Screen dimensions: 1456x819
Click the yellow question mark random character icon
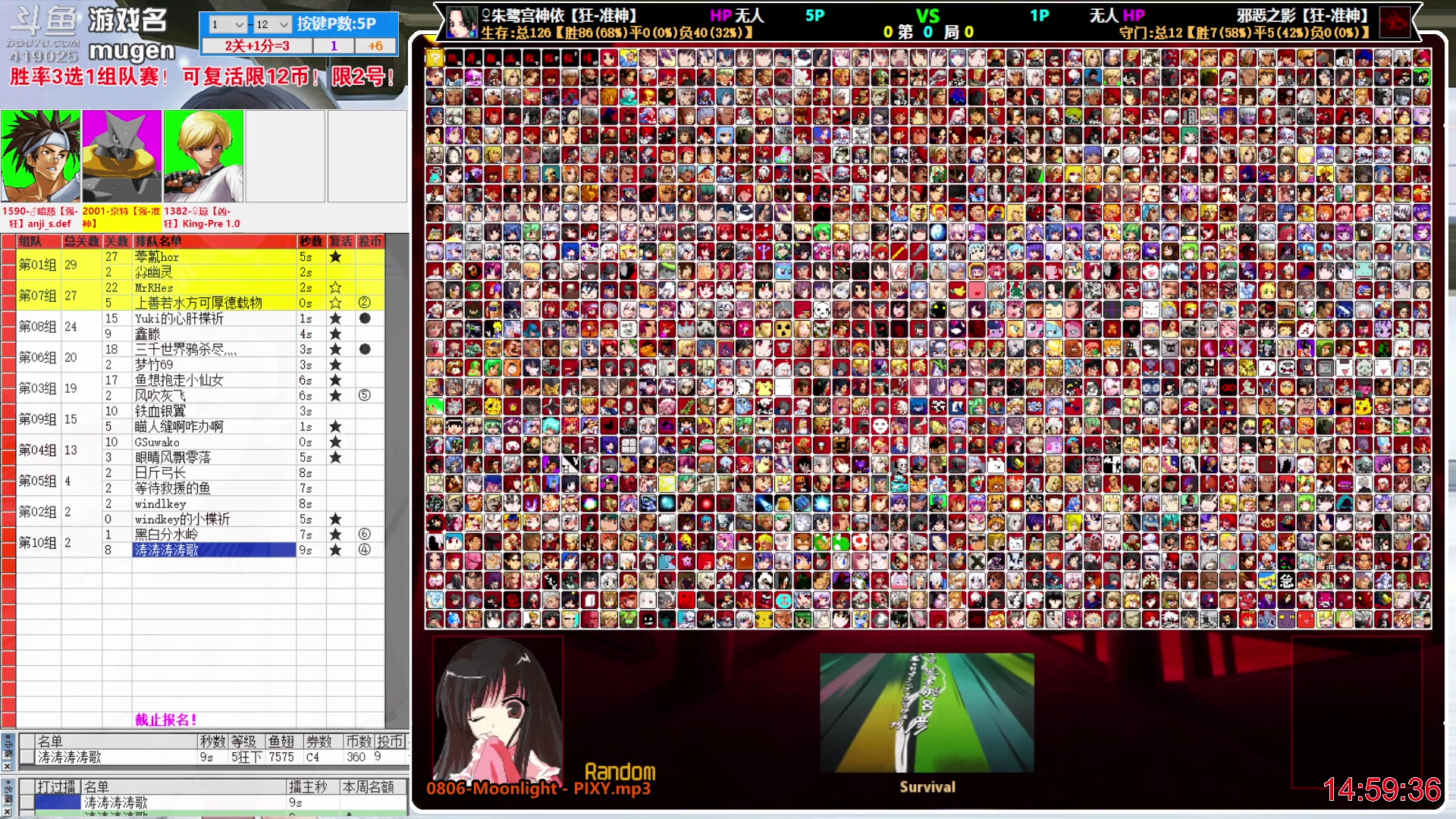(x=435, y=58)
